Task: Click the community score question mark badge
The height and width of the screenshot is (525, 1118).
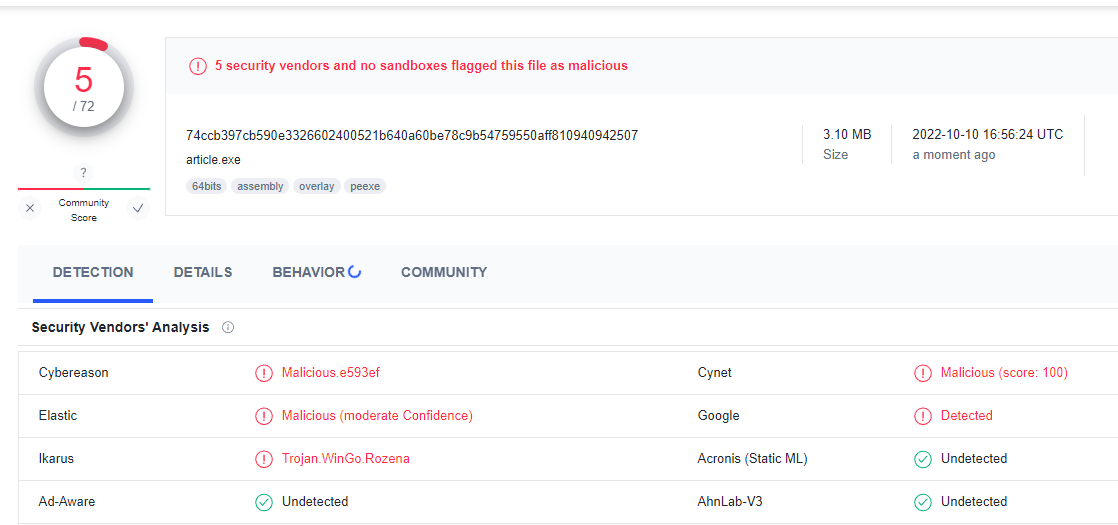Action: (x=83, y=173)
